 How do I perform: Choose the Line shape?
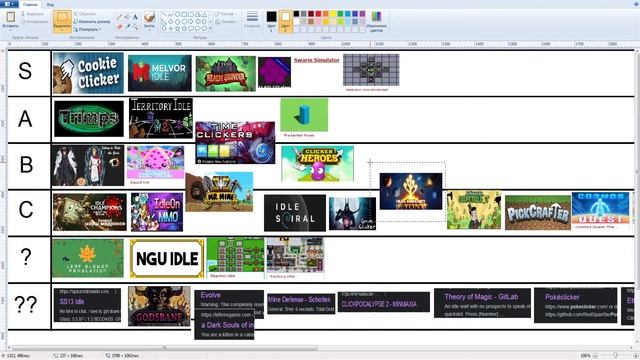point(163,14)
